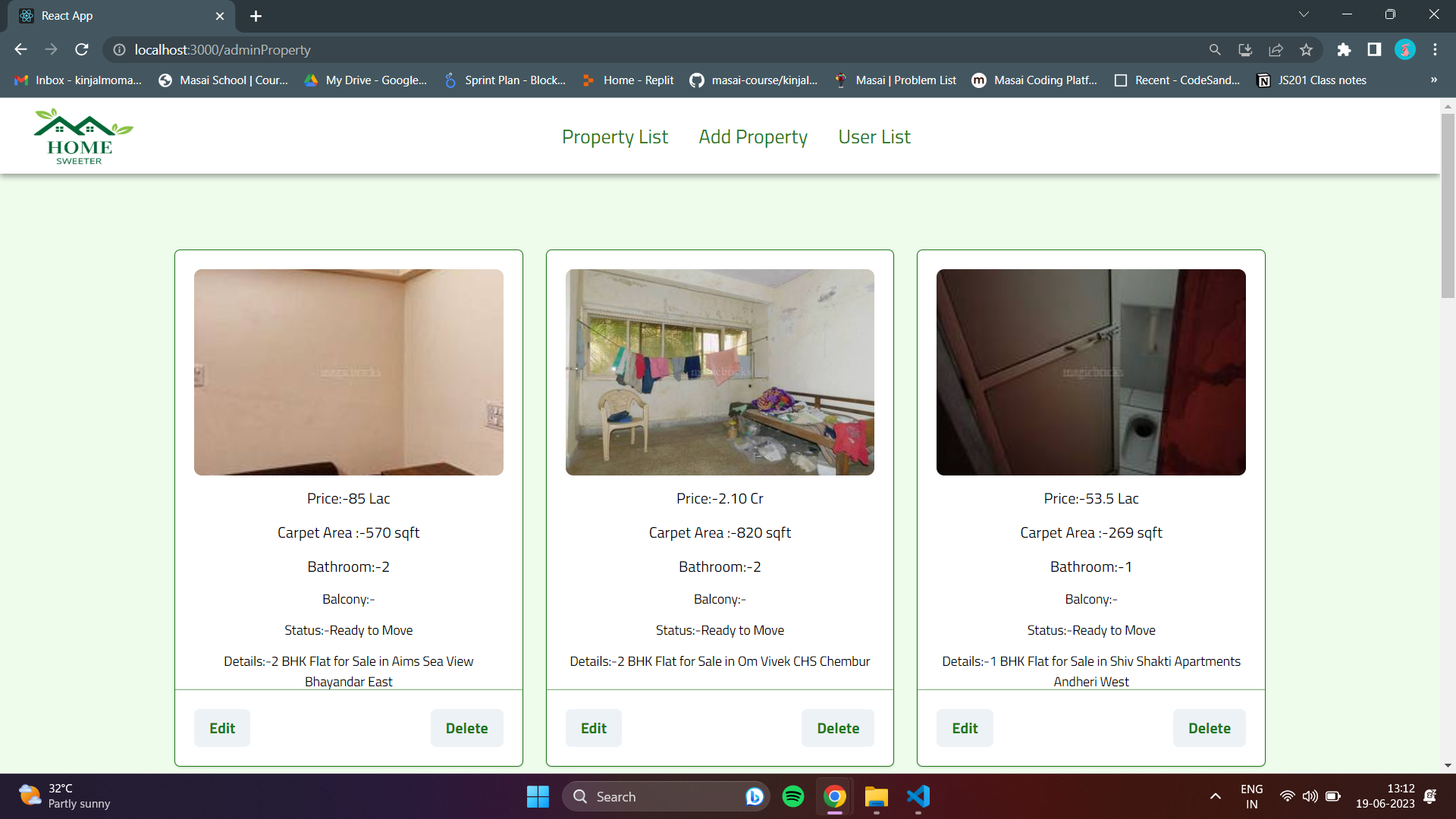
Task: Click the browser zoom magnifier icon
Action: click(1215, 50)
